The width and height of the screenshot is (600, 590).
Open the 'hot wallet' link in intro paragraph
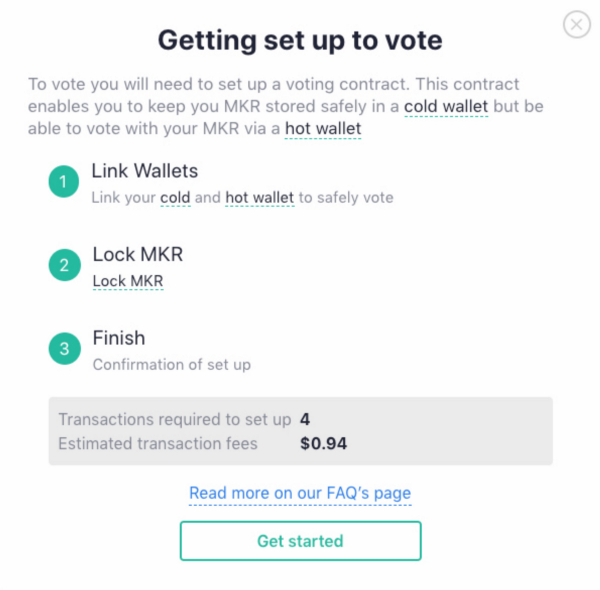323,128
